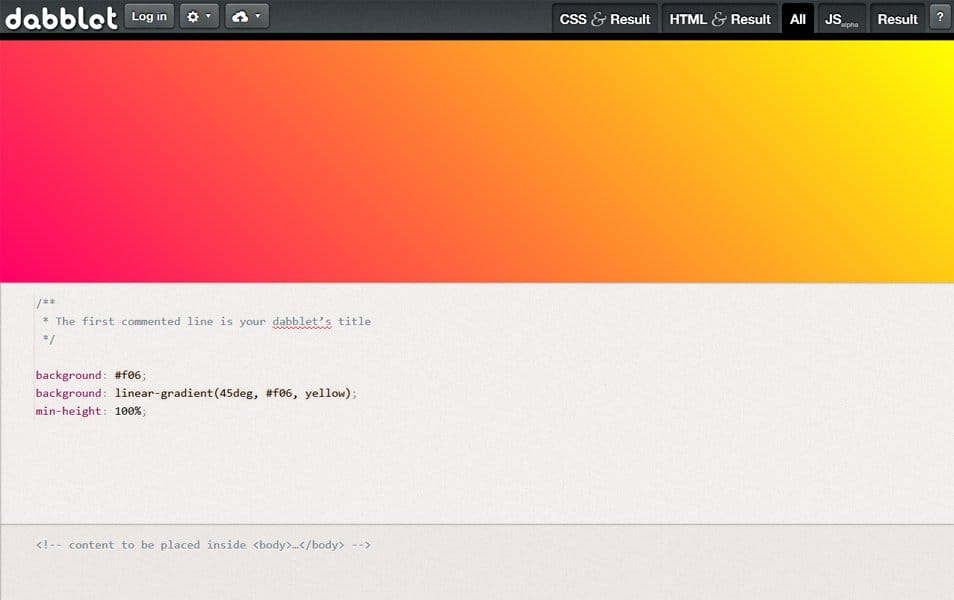Viewport: 954px width, 600px height.
Task: Switch to CSS & Result tab
Action: coord(605,19)
